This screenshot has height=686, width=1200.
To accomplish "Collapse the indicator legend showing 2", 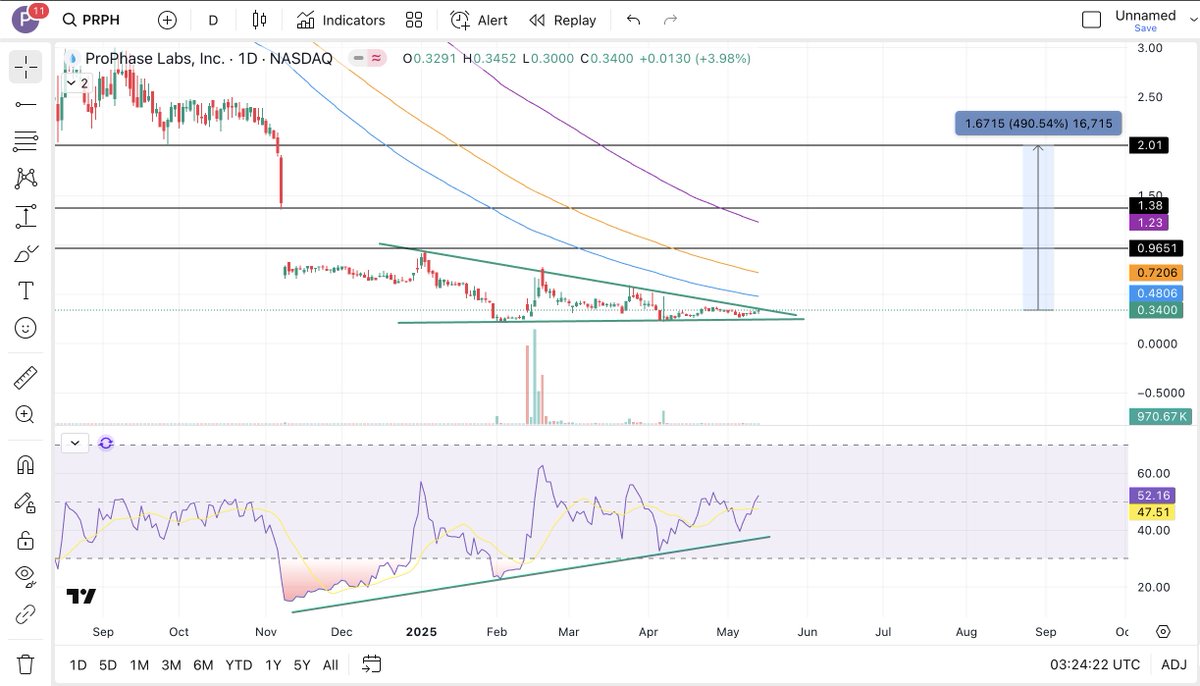I will point(77,83).
